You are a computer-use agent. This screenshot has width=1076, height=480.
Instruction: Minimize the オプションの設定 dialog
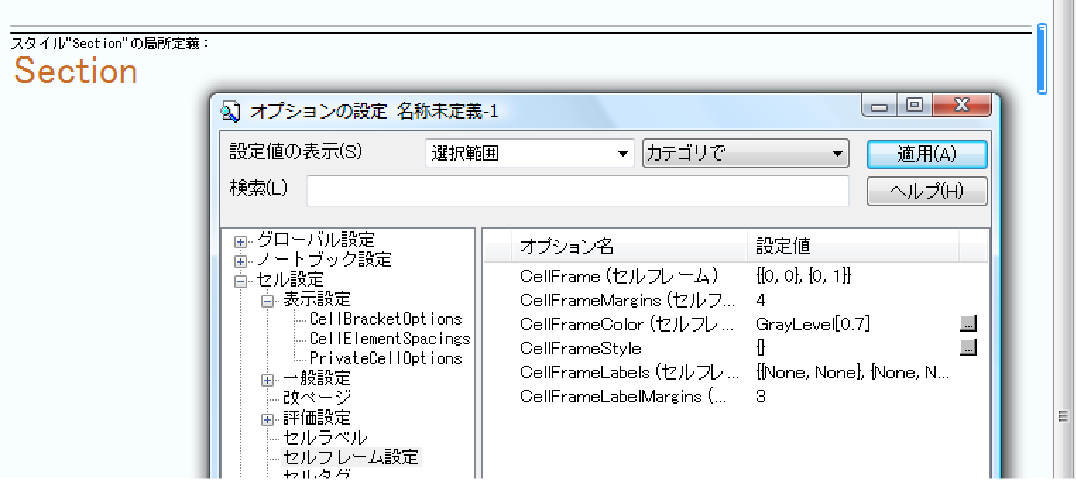click(x=880, y=106)
